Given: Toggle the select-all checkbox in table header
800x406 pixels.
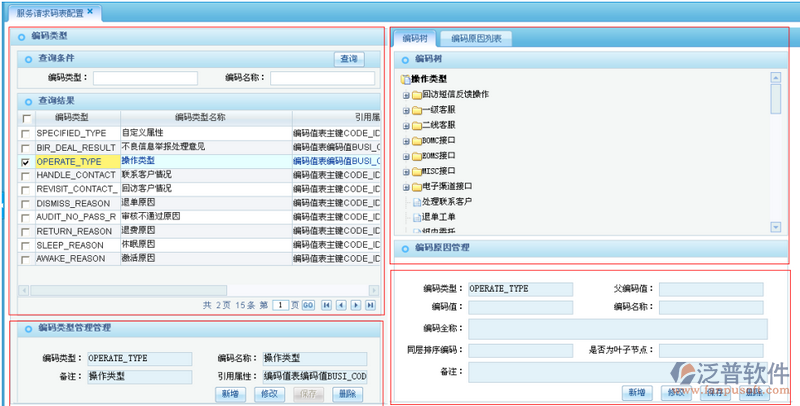Looking at the screenshot, I should coord(26,118).
